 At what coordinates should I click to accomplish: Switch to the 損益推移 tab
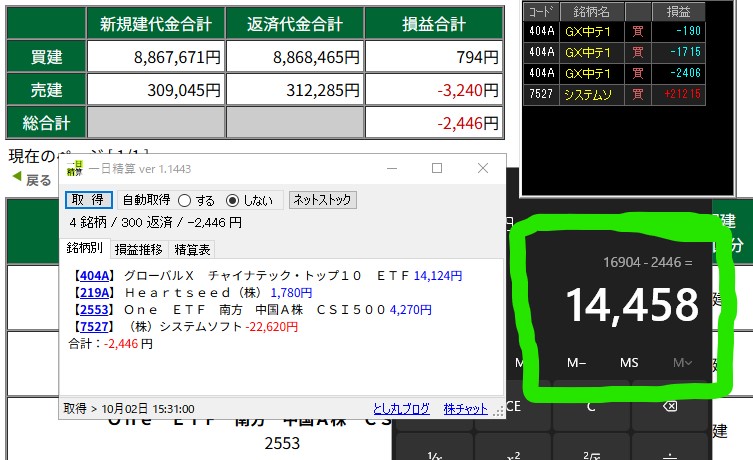pos(139,249)
